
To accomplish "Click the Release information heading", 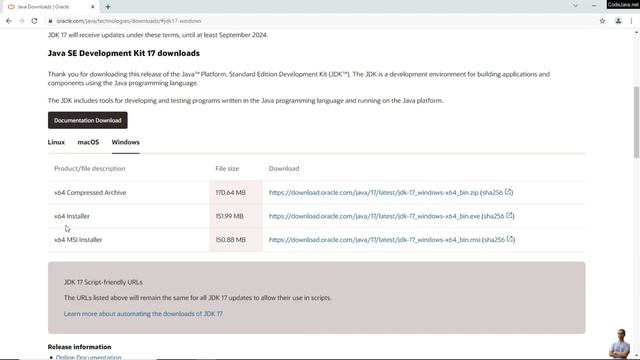I will click(x=80, y=347).
